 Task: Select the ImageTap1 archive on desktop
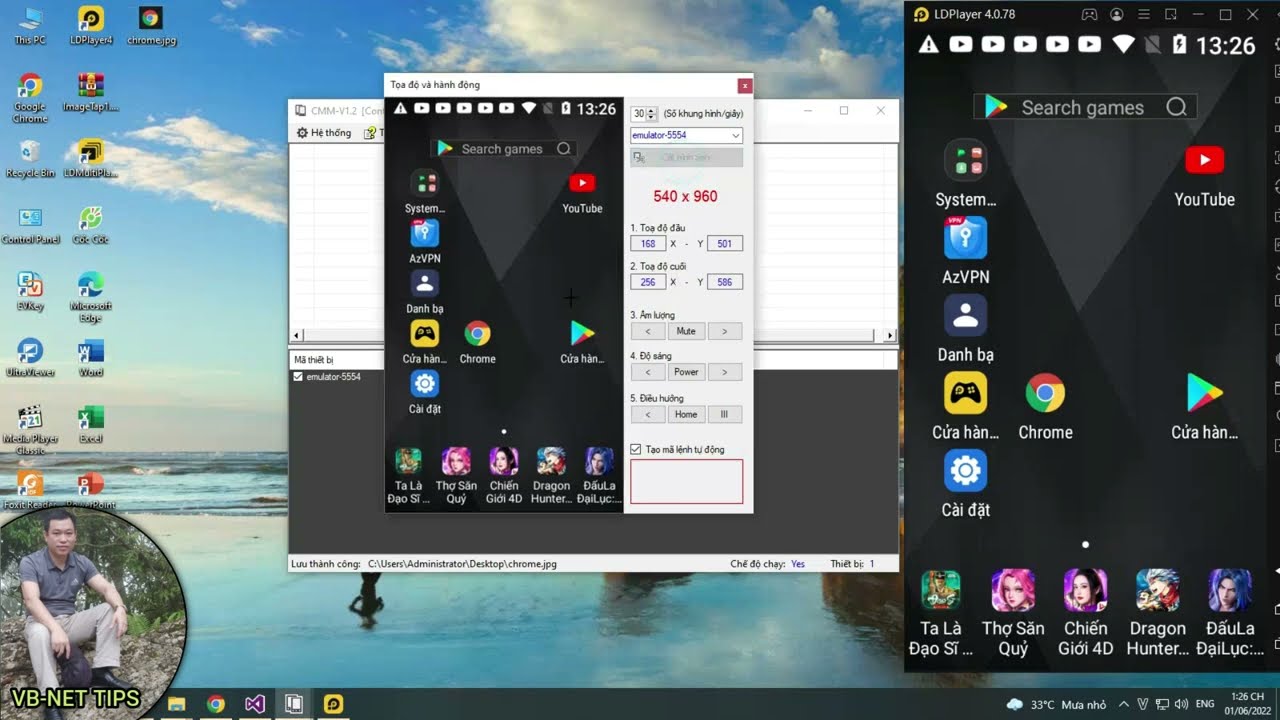(91, 92)
